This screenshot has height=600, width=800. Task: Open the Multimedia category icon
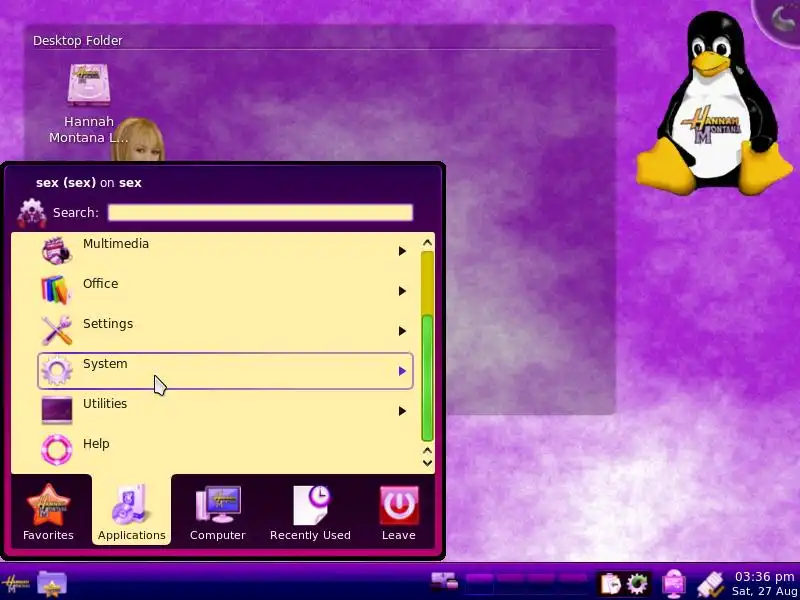pos(56,250)
